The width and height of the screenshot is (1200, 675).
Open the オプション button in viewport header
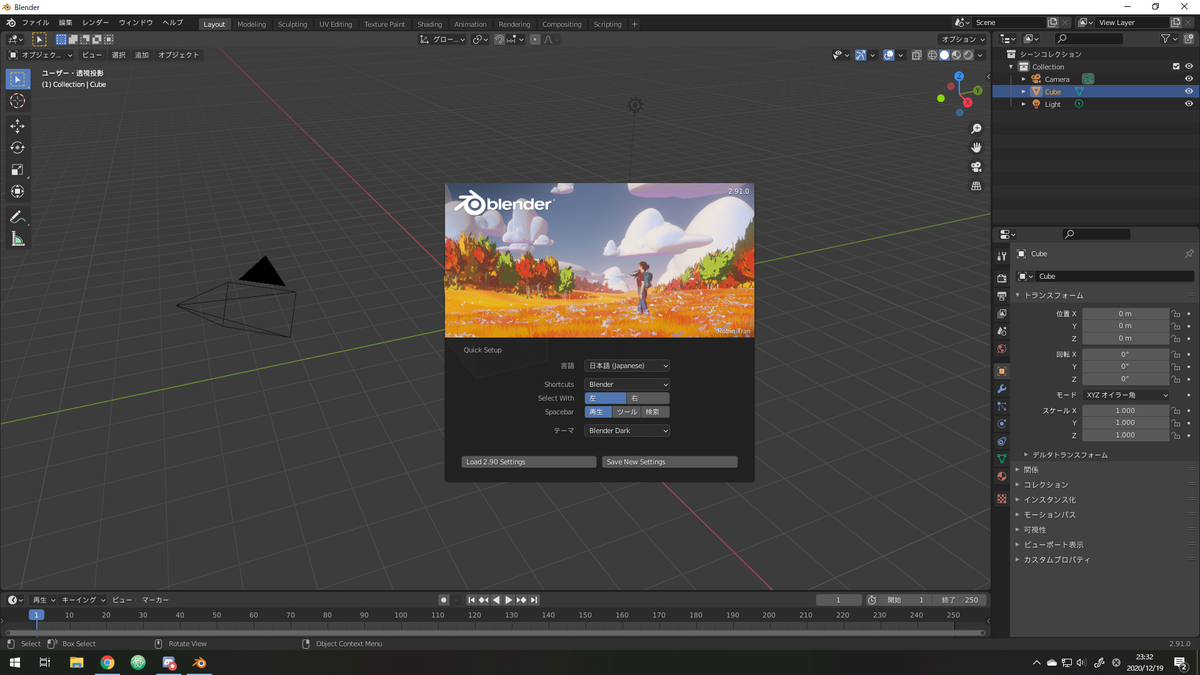click(963, 39)
